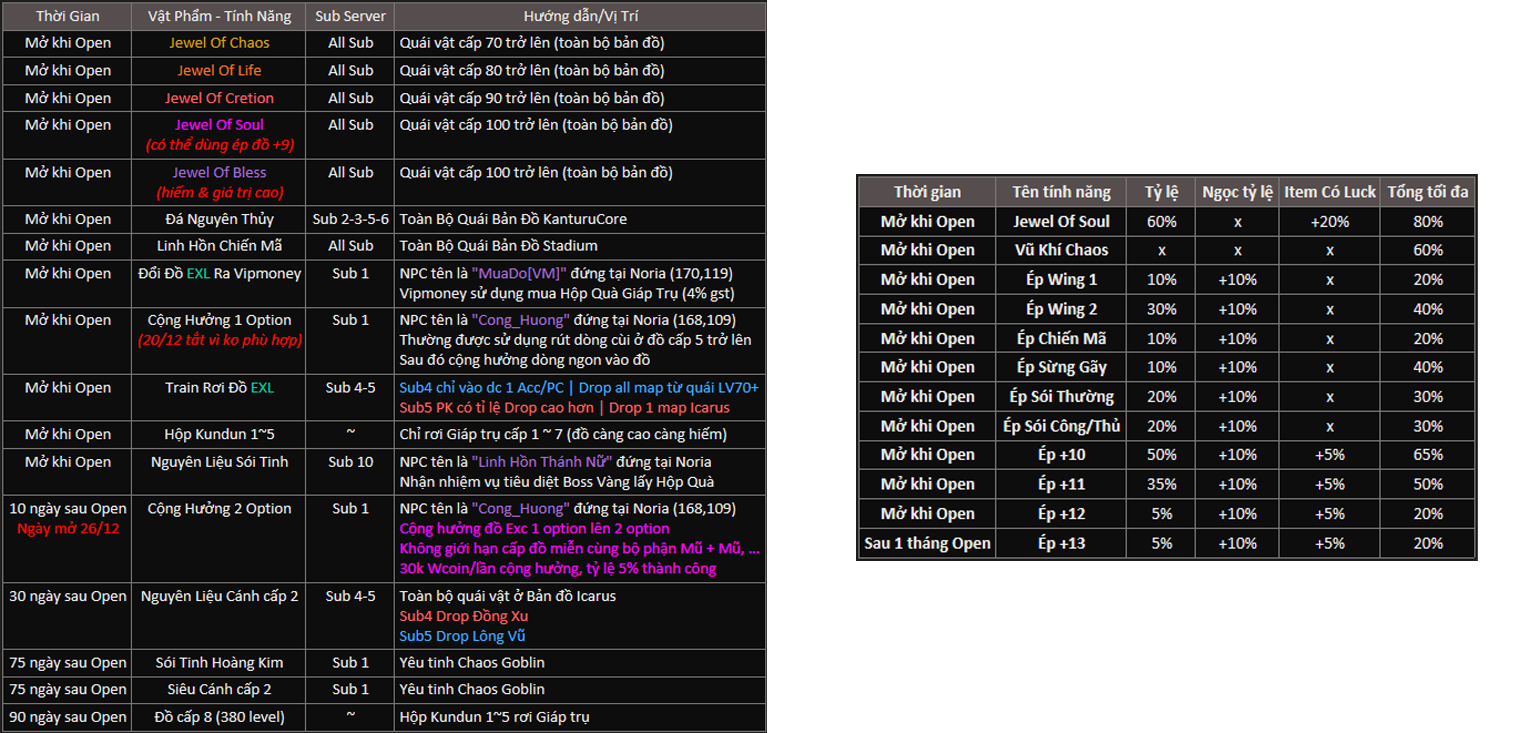Image resolution: width=1536 pixels, height=733 pixels.
Task: Click the Sub Server column header
Action: pyautogui.click(x=350, y=16)
